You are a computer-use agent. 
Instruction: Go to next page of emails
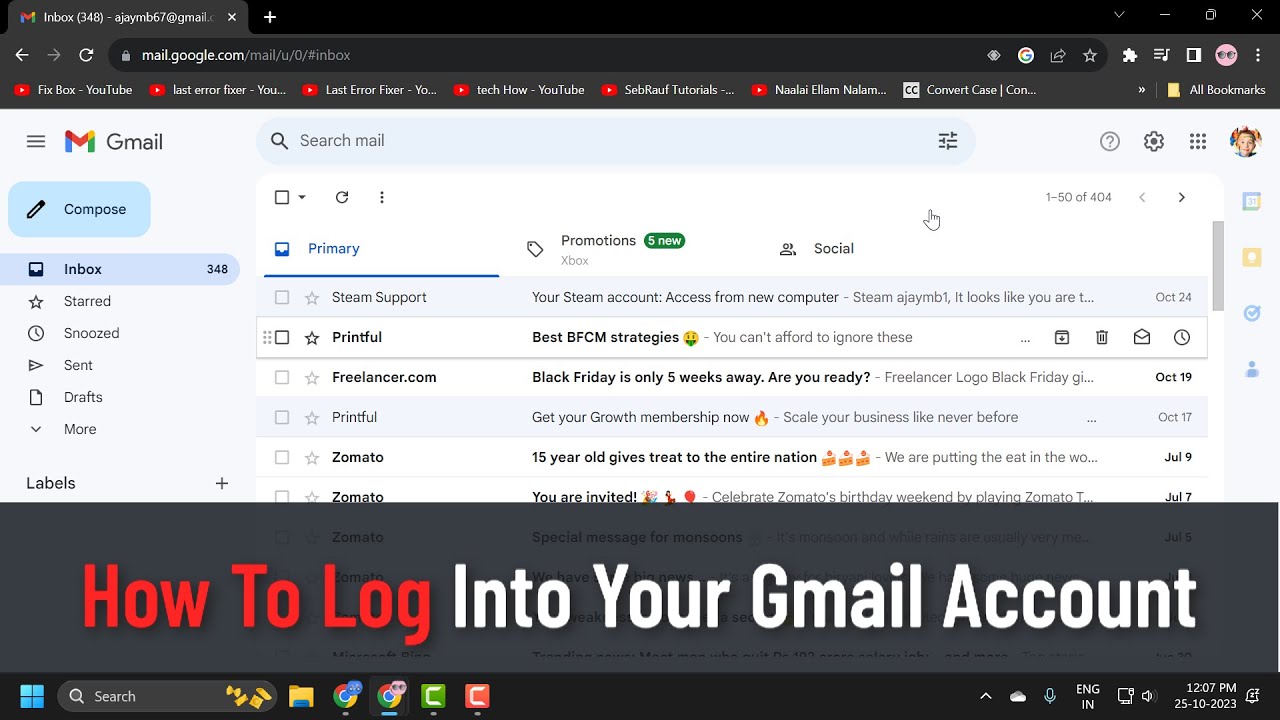(x=1182, y=197)
